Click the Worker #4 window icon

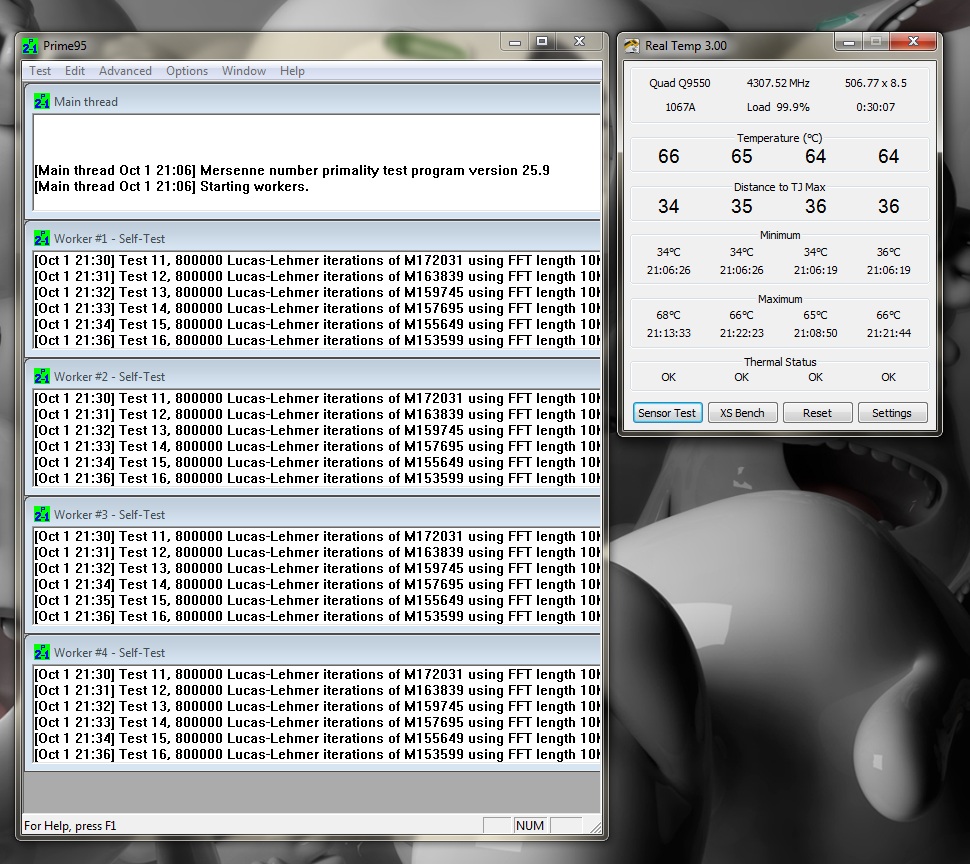coord(41,652)
